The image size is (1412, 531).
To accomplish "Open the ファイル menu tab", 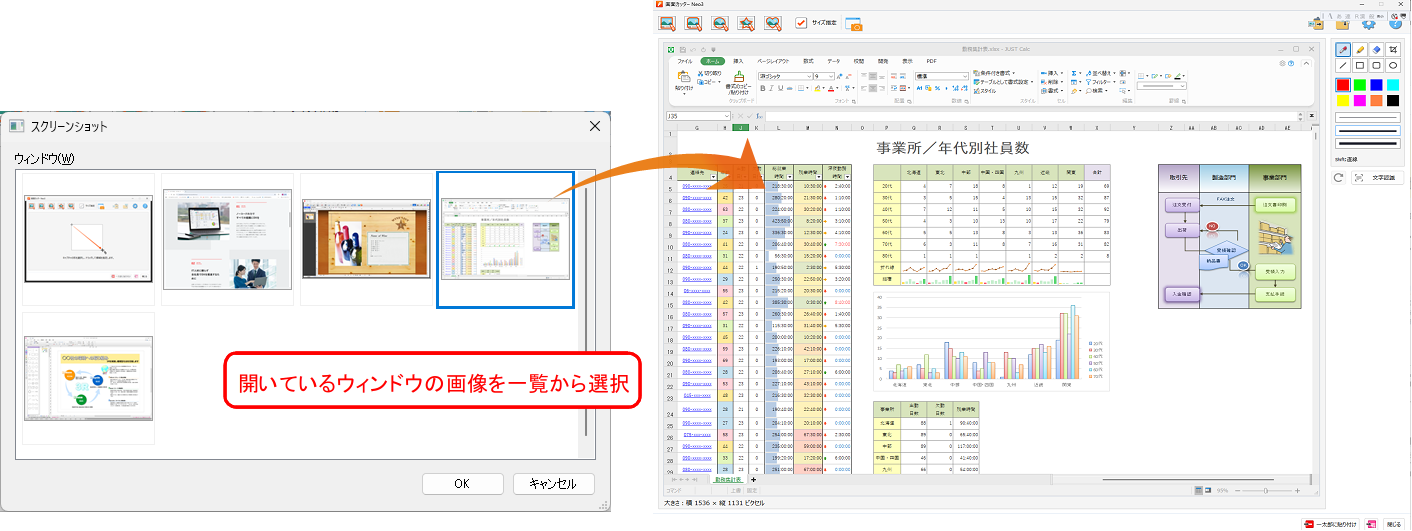I will [685, 61].
